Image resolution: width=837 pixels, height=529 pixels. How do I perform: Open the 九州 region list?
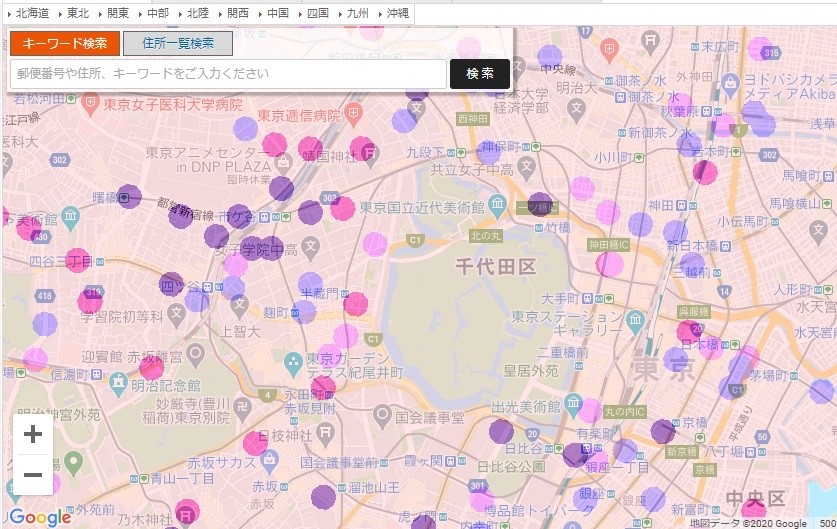[x=356, y=13]
